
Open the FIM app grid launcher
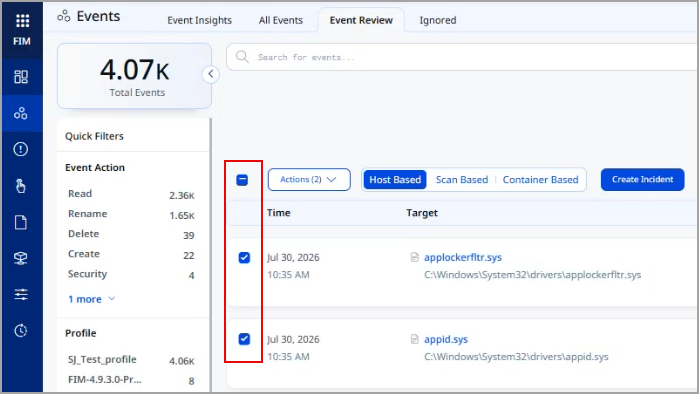22,21
